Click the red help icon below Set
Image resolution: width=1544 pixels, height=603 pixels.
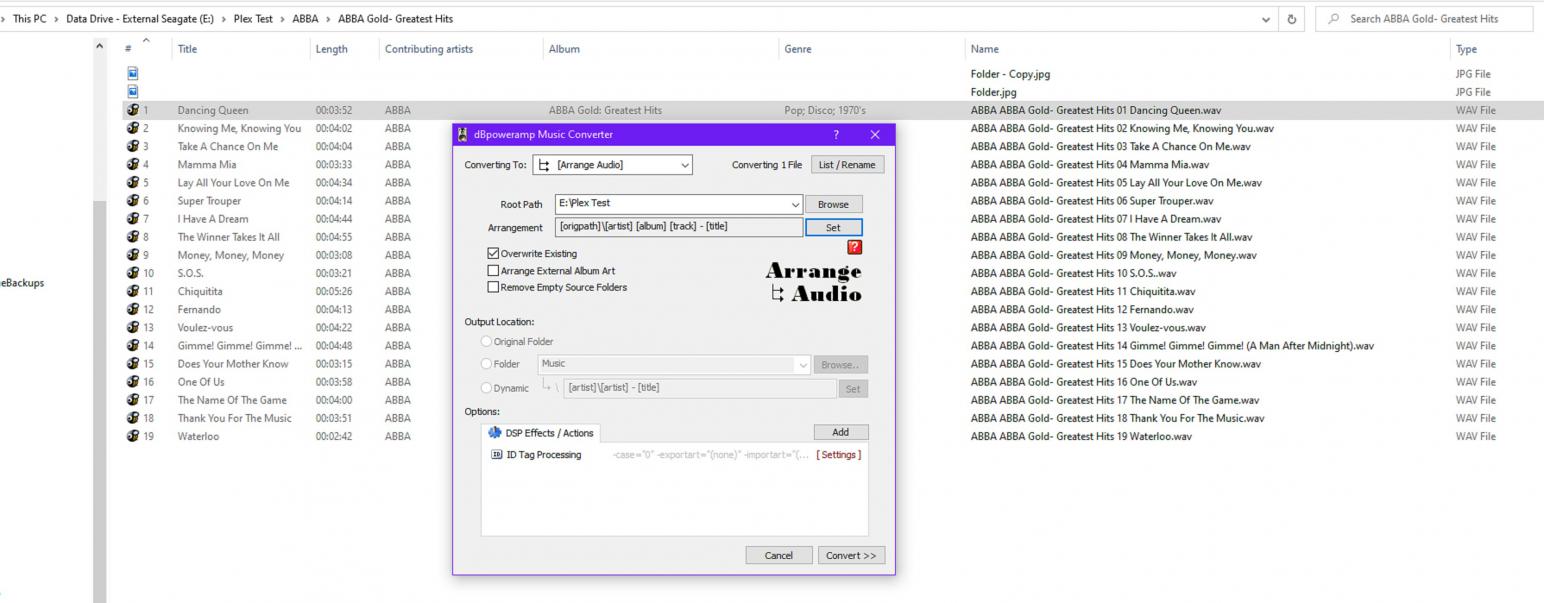854,247
